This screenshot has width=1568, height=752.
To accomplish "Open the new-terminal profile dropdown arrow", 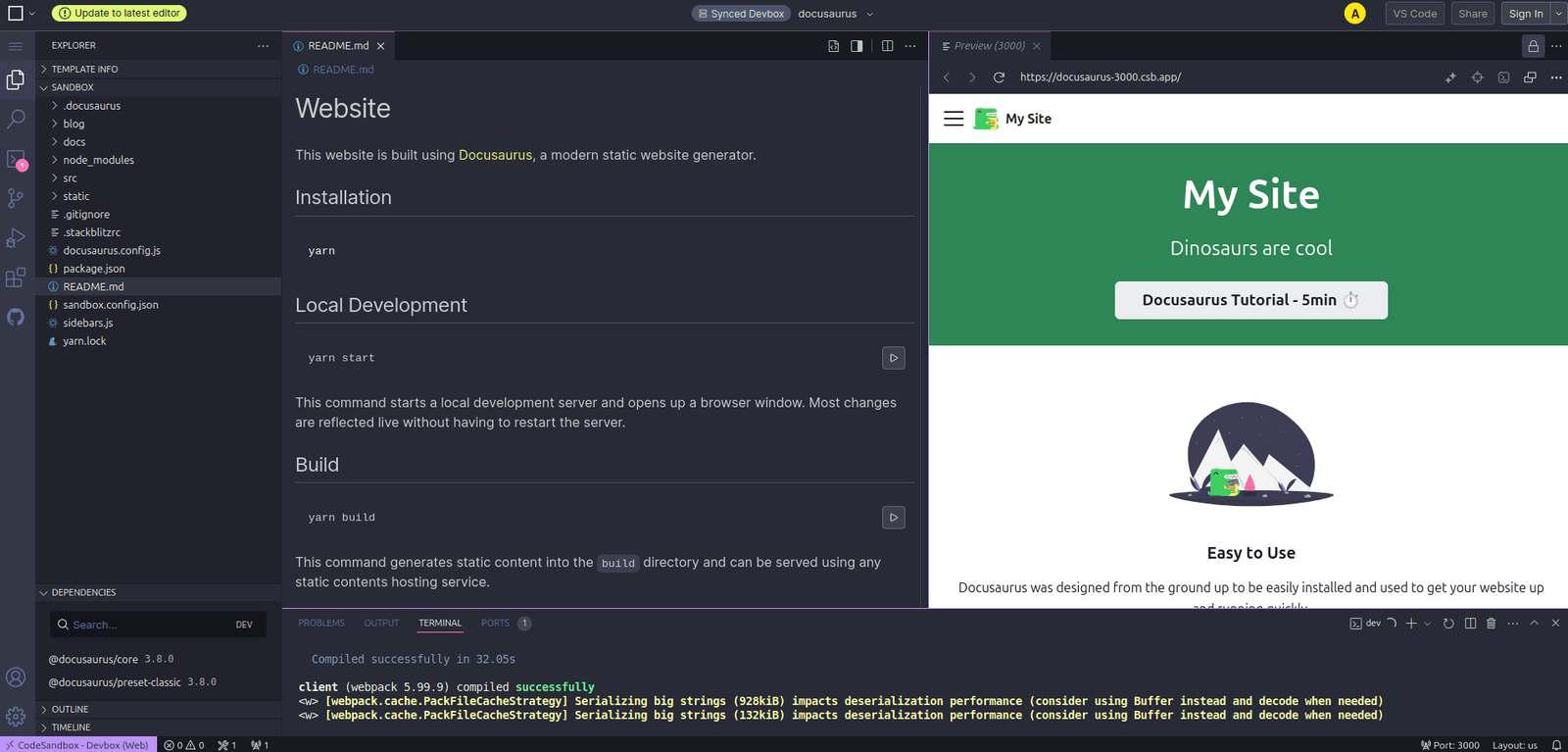I will [x=1427, y=624].
